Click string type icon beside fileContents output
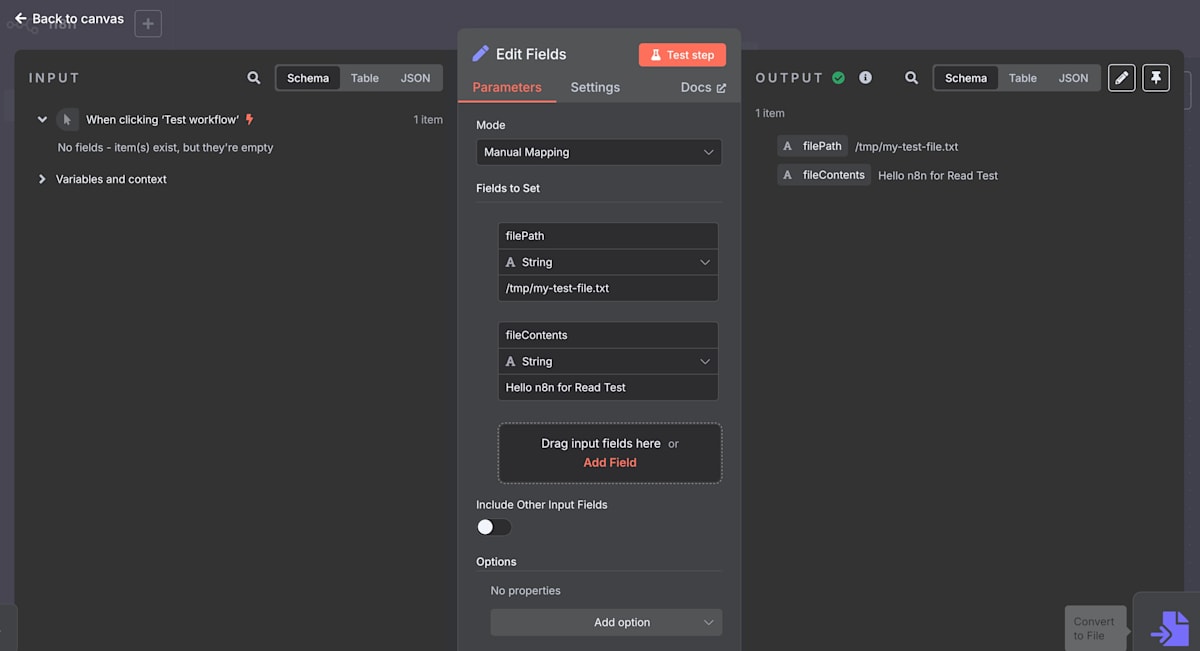Screen dimensions: 1200x651 click(x=787, y=175)
